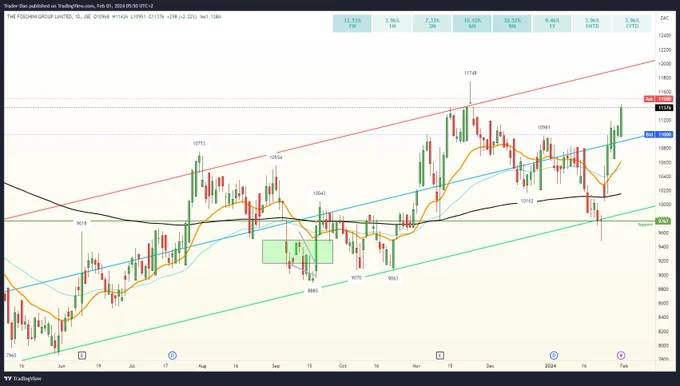This screenshot has height=386, width=680.
Task: Click the 9000 tick on the price axis
Action: click(x=664, y=275)
